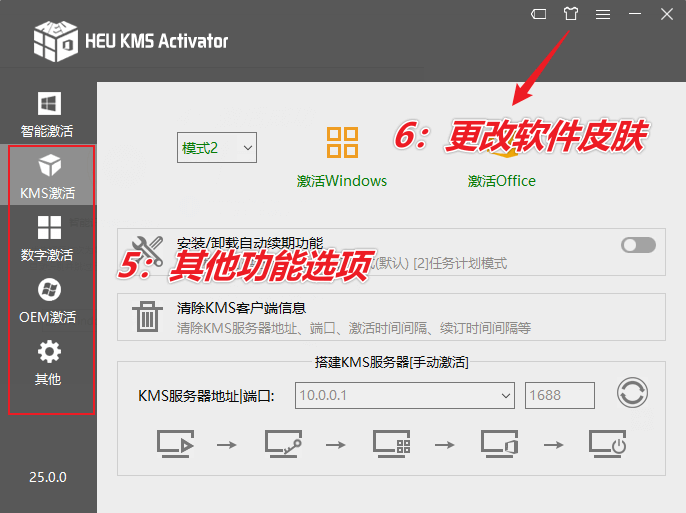Click the monitor with Windows grid icon
The width and height of the screenshot is (686, 513).
pos(392,444)
